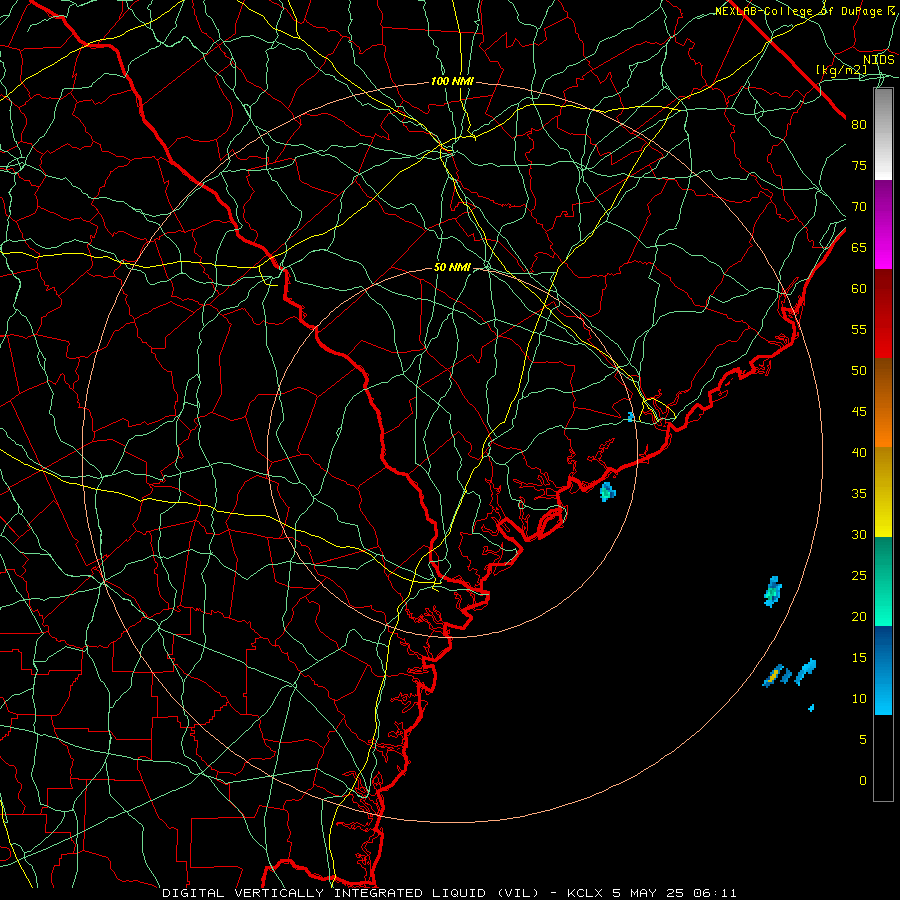Pick the yellow segment of the color bar
Viewport: 900px width, 900px height.
[883, 492]
